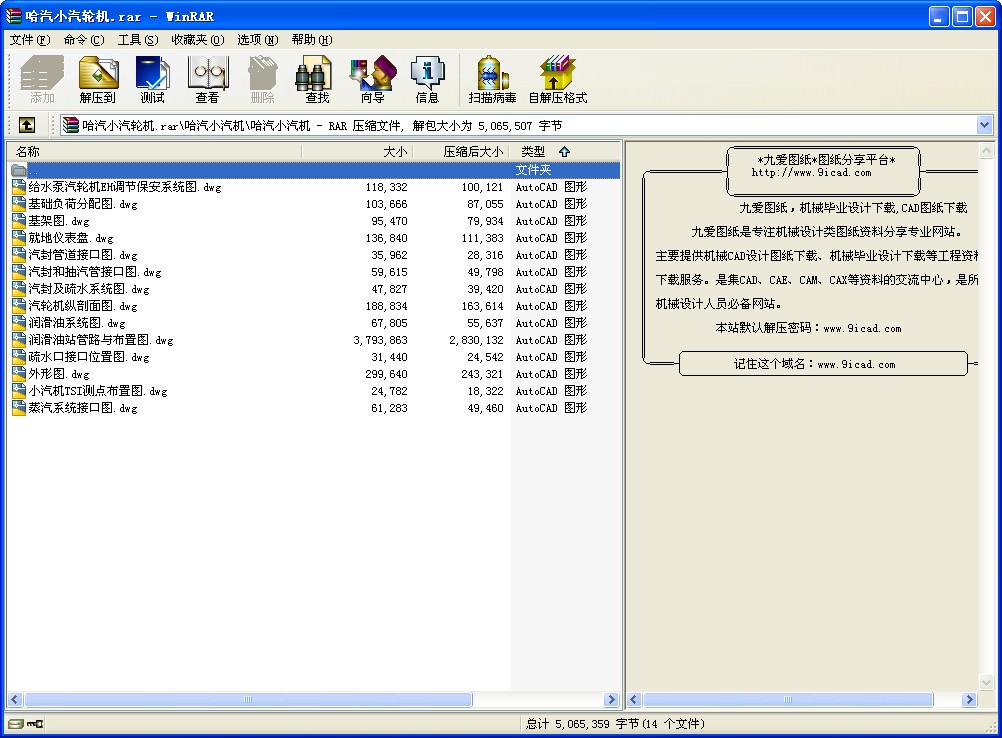Click the 查找 (Find) binoculars icon
Viewport: 1002px width, 738px height.
pos(317,79)
